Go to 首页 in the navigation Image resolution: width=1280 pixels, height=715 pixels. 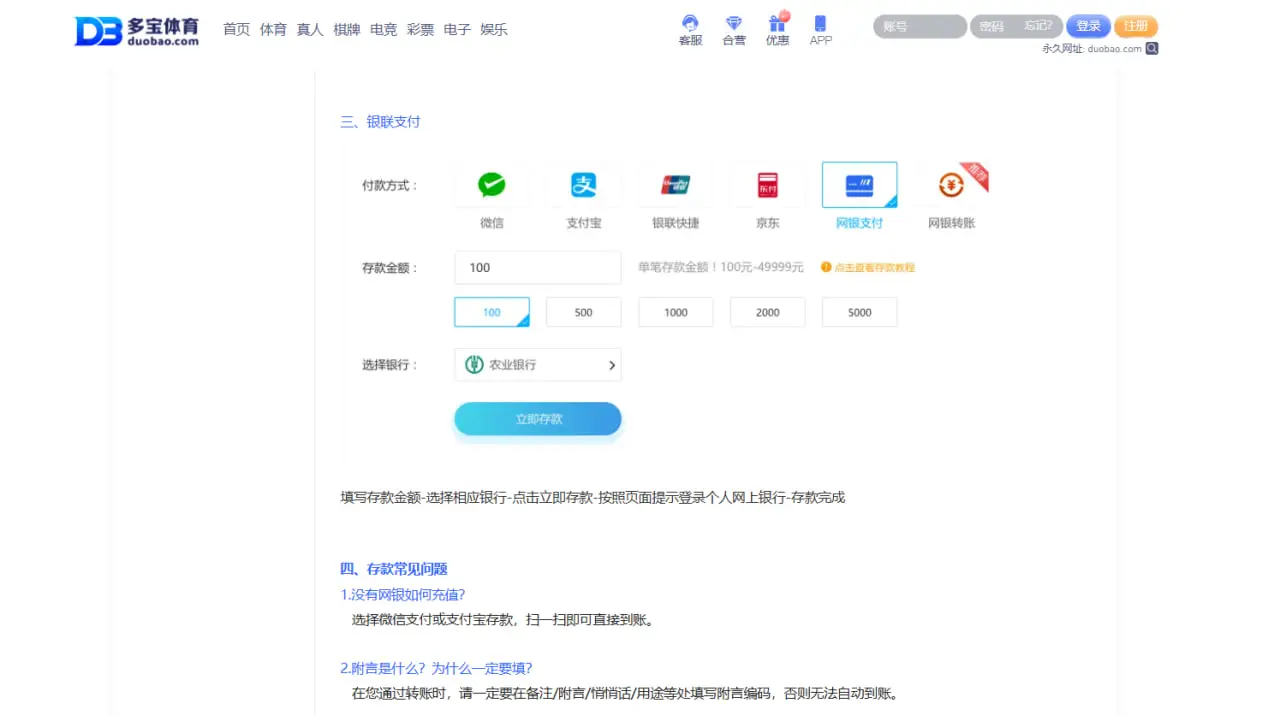click(236, 29)
